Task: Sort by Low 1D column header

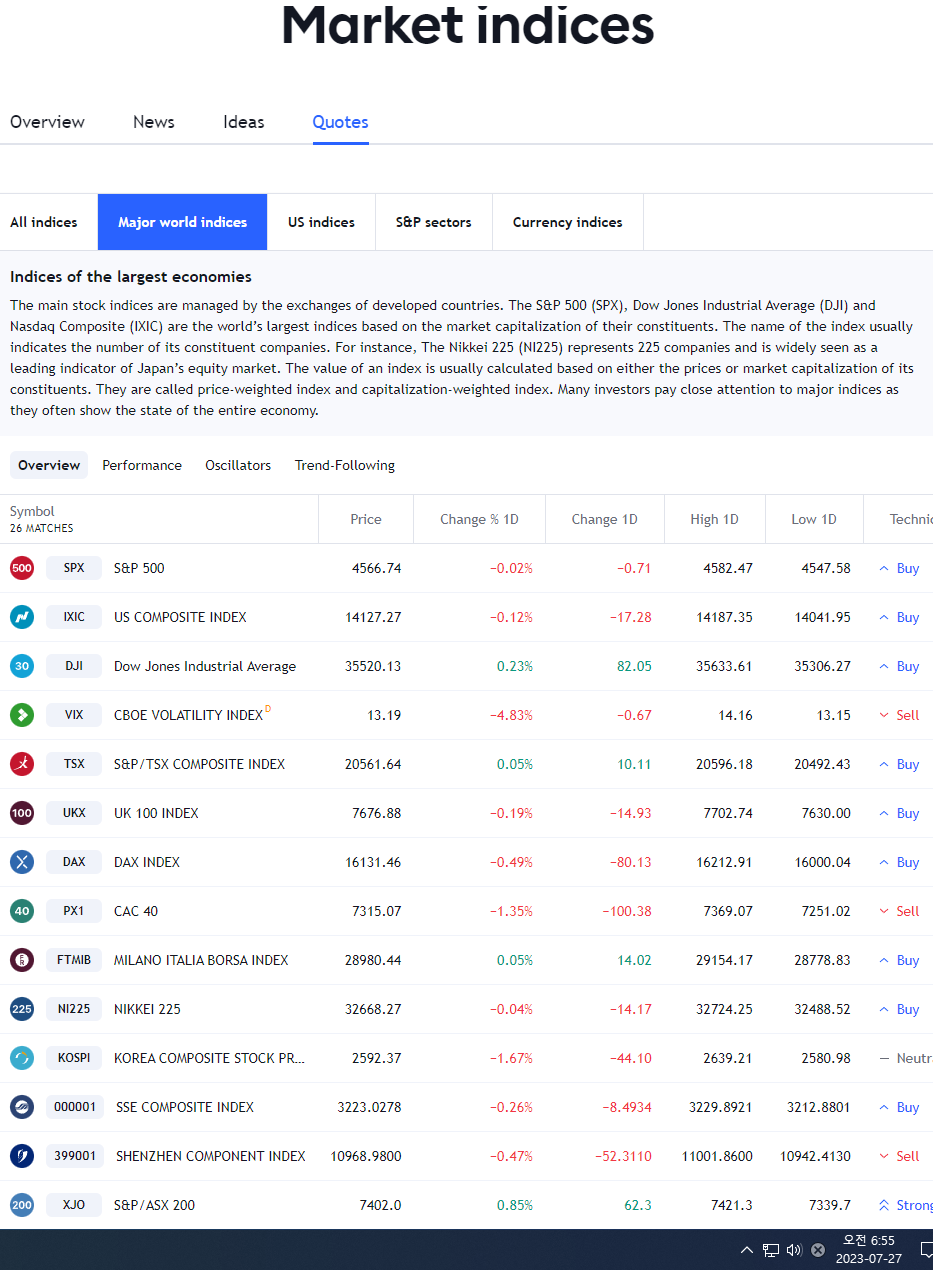Action: point(814,519)
